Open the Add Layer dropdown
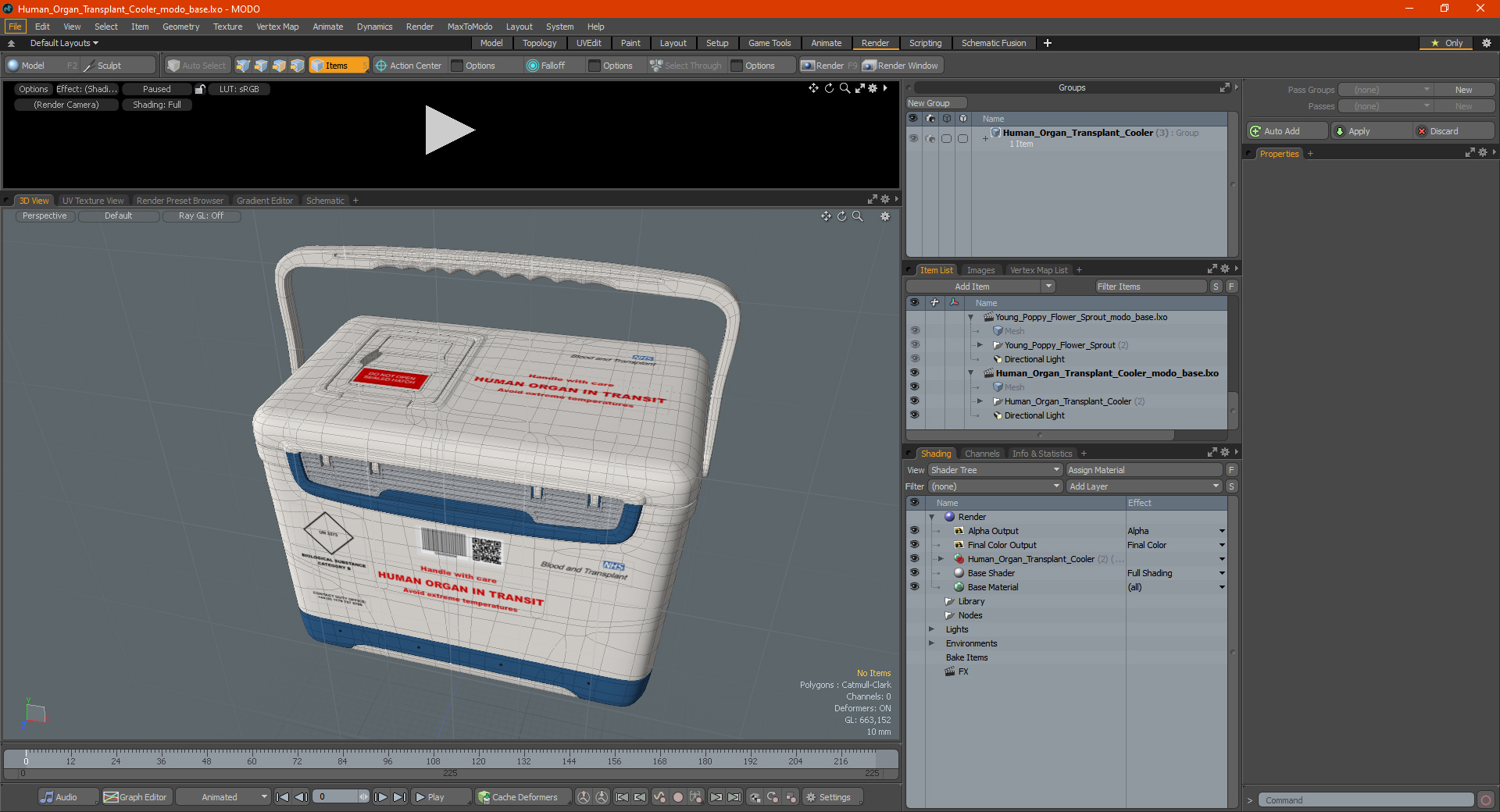Screen dimensions: 1500x812 tap(1144, 486)
